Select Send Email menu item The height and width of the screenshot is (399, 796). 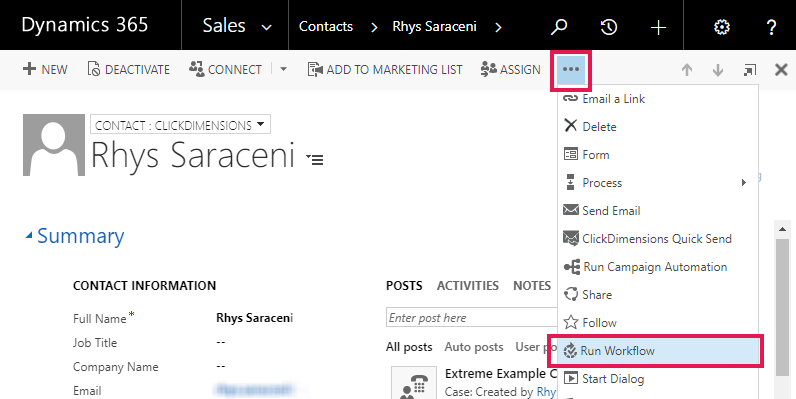point(657,210)
